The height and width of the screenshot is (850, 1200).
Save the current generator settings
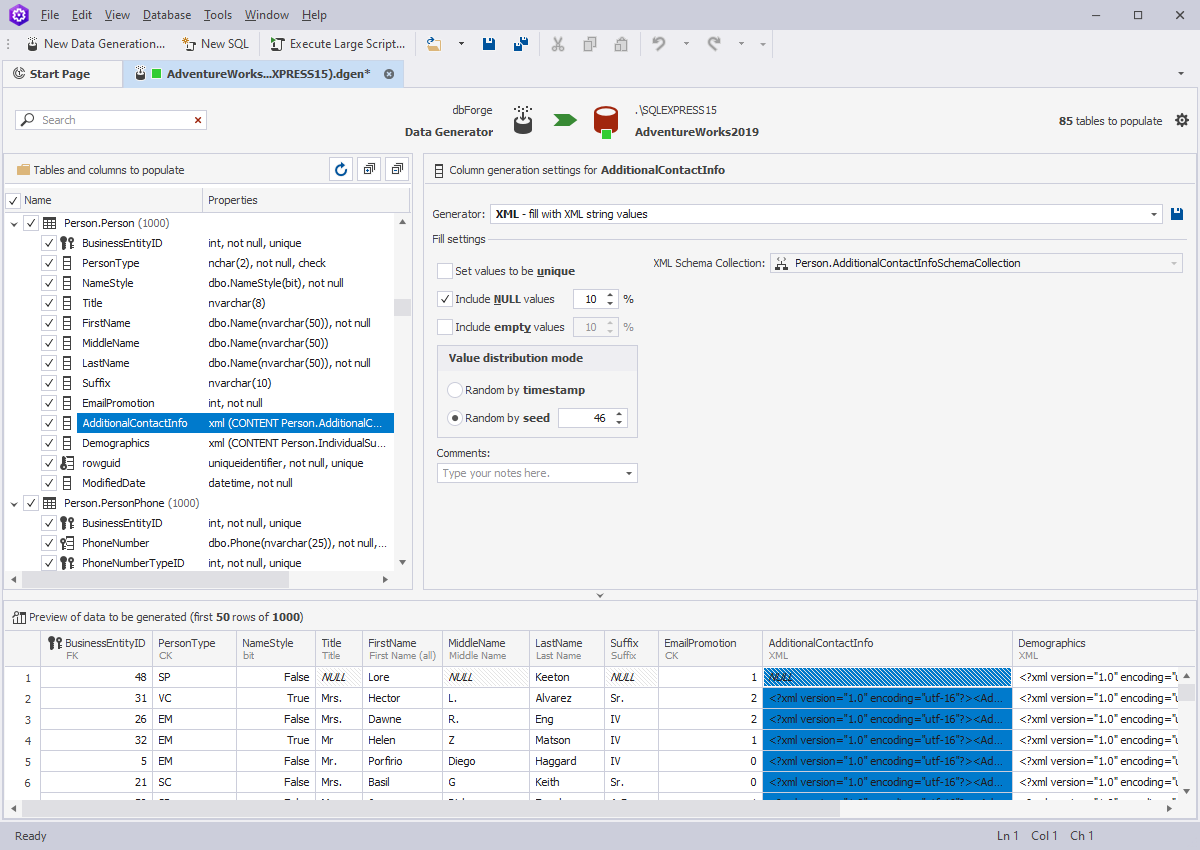tap(1176, 213)
